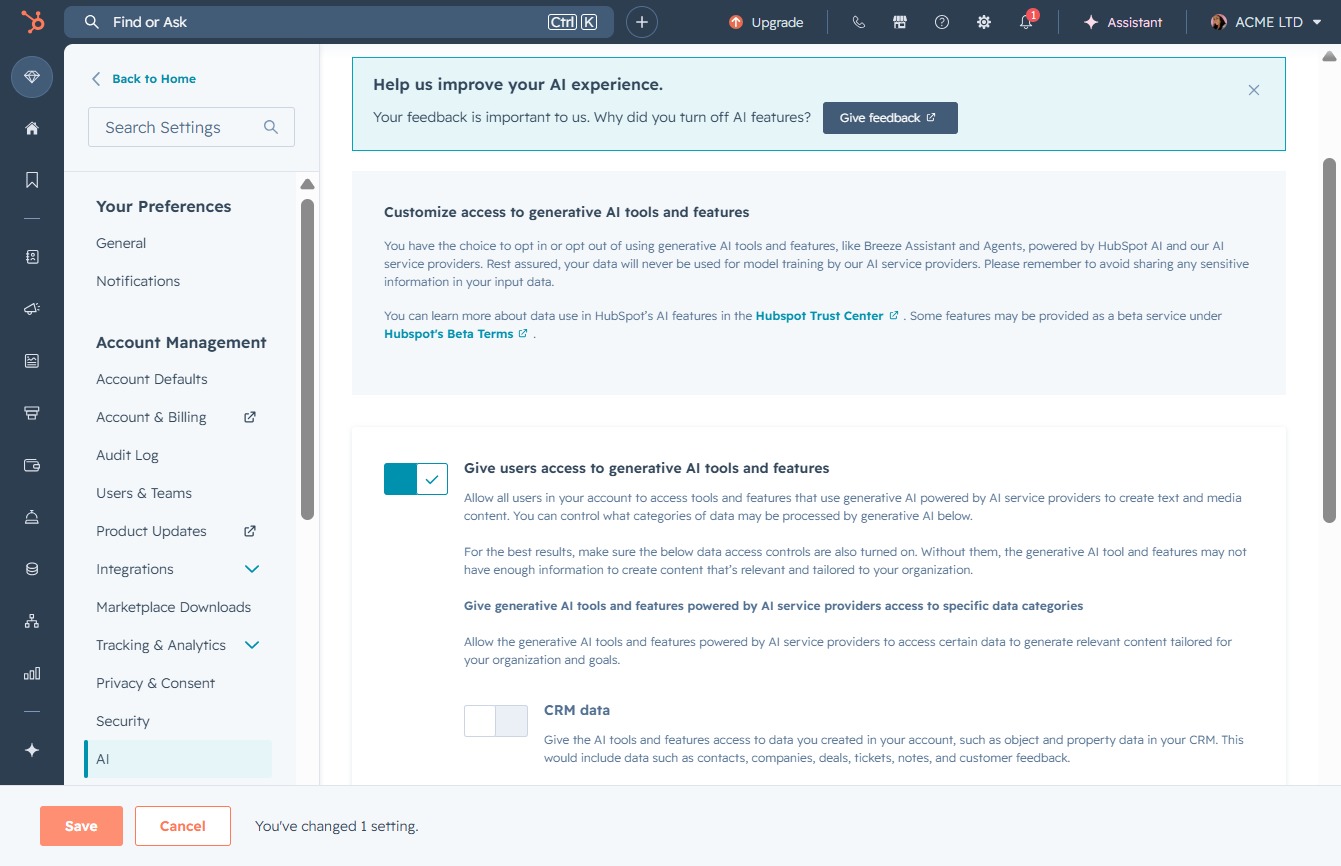Open the Marketplace storefront icon
Screen dimensions: 1341x866
[x=900, y=22]
